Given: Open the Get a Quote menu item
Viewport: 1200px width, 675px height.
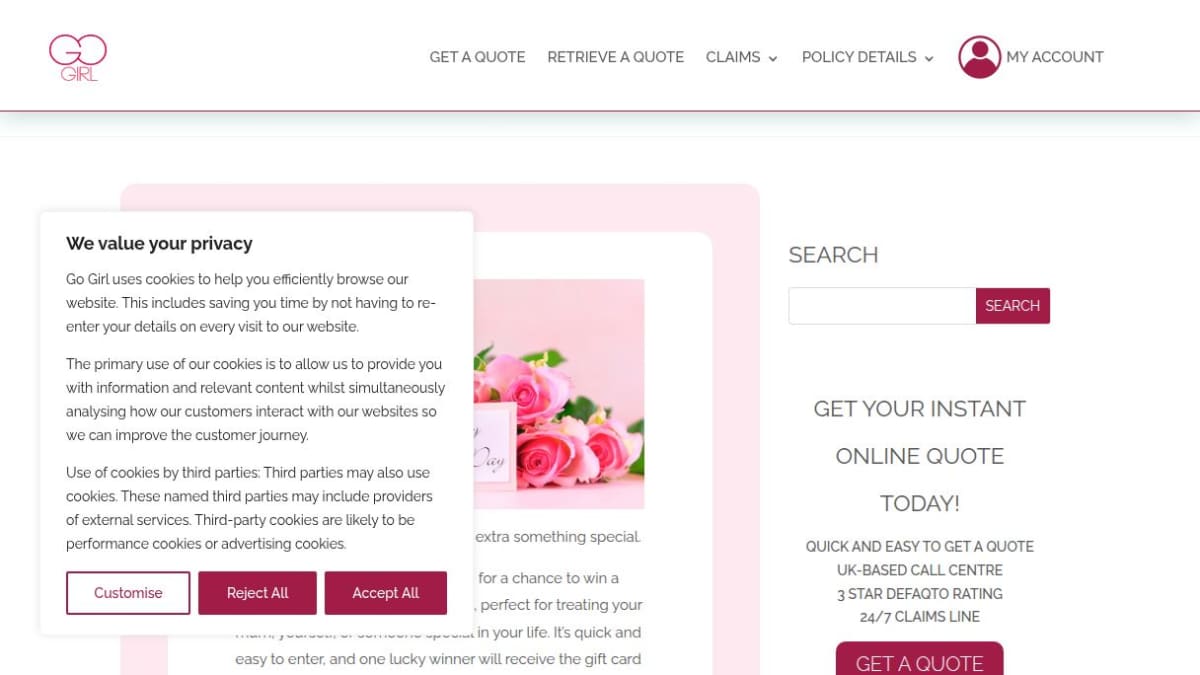Looking at the screenshot, I should (477, 57).
